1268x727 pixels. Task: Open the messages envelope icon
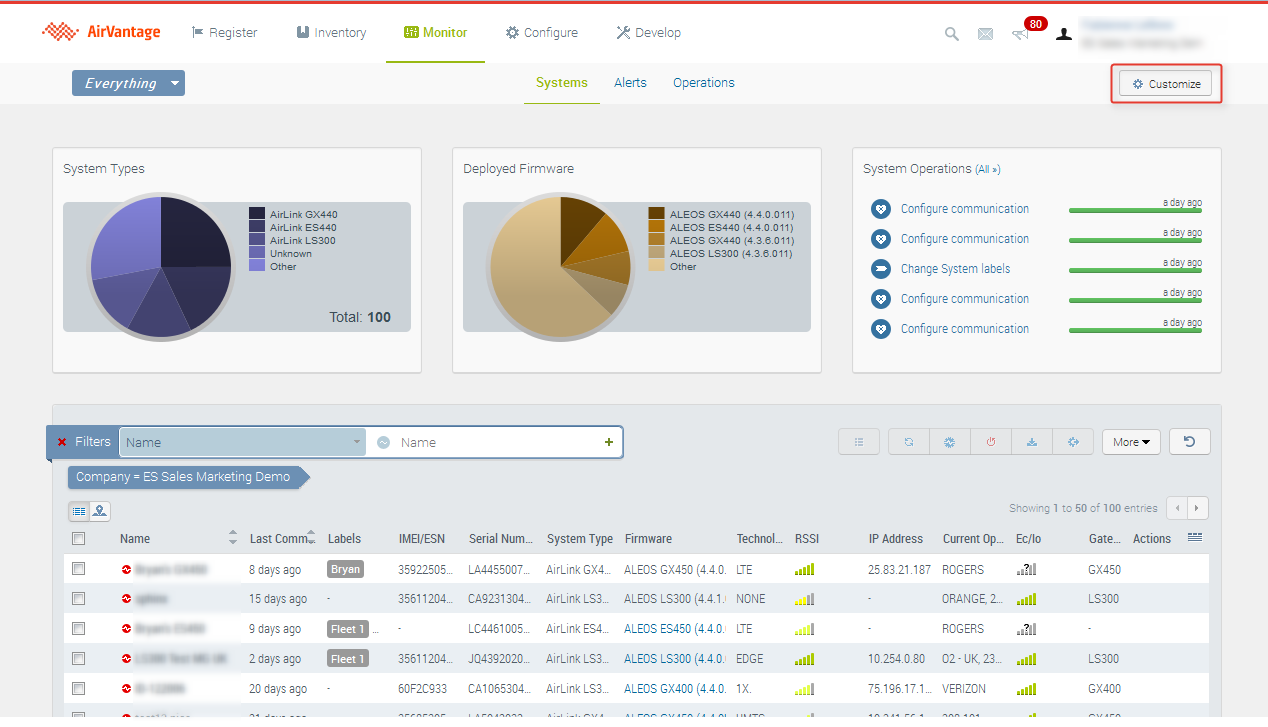coord(985,34)
